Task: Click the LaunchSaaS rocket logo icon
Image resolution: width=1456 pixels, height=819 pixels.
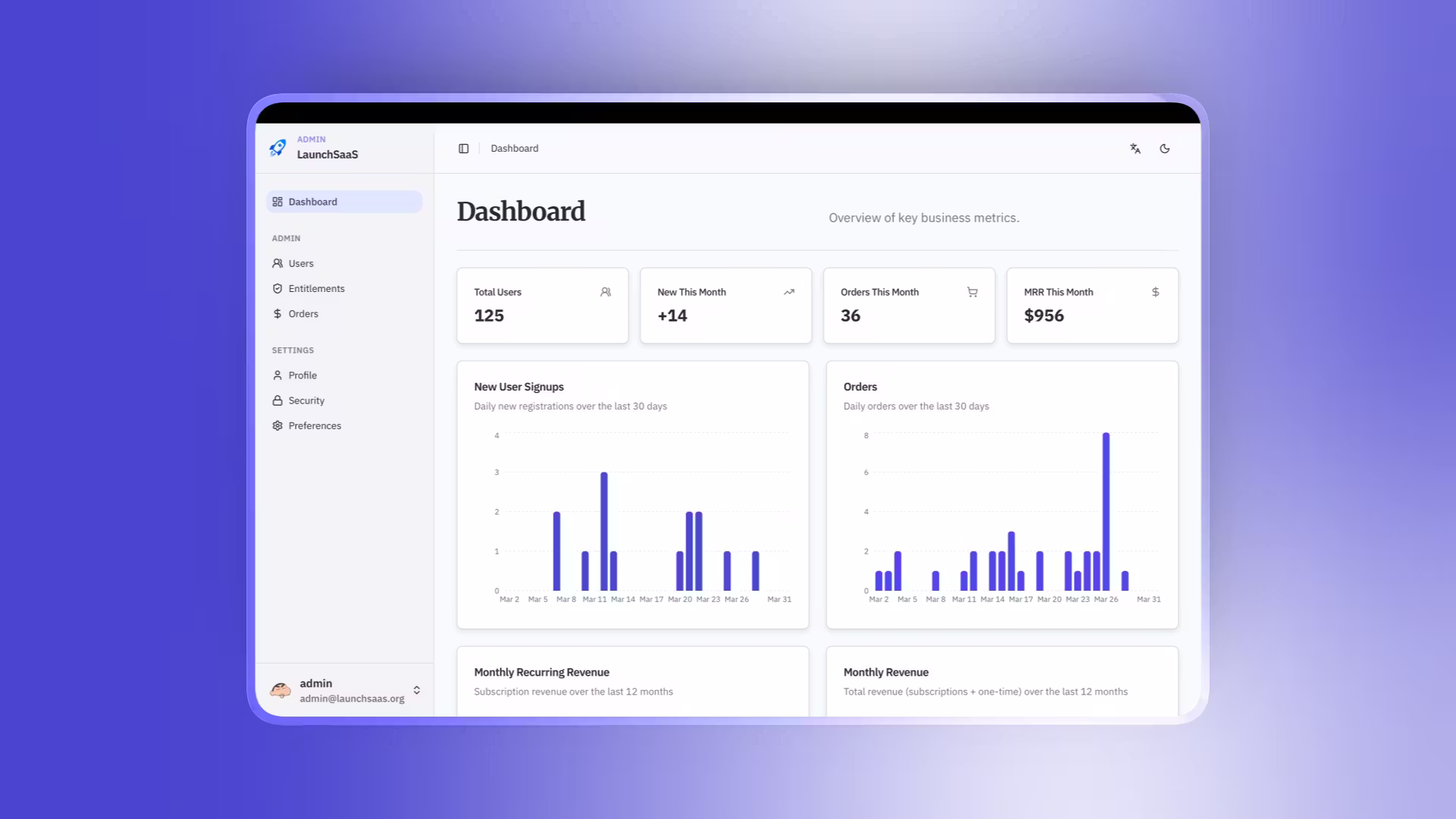Action: [x=278, y=147]
